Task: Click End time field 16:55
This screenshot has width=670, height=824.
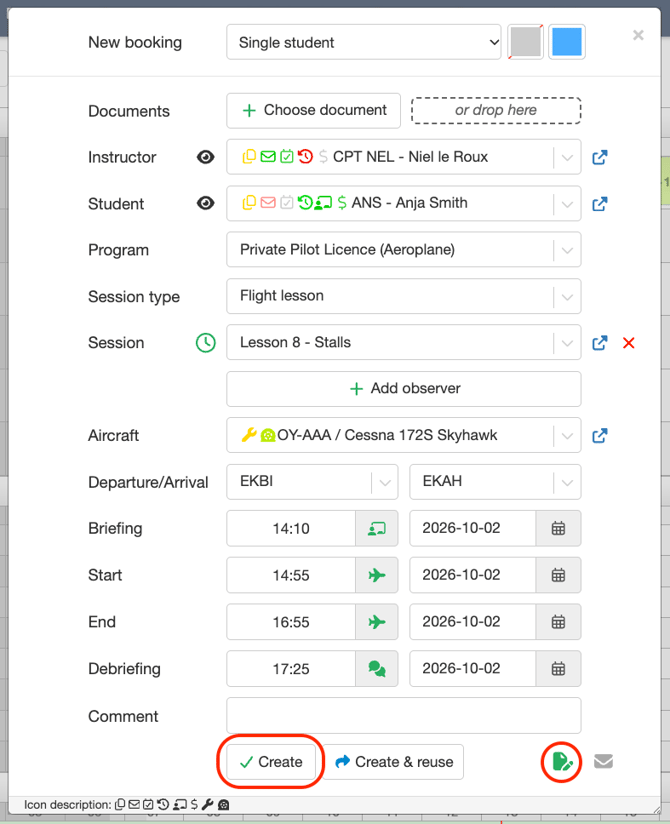Action: coord(291,622)
